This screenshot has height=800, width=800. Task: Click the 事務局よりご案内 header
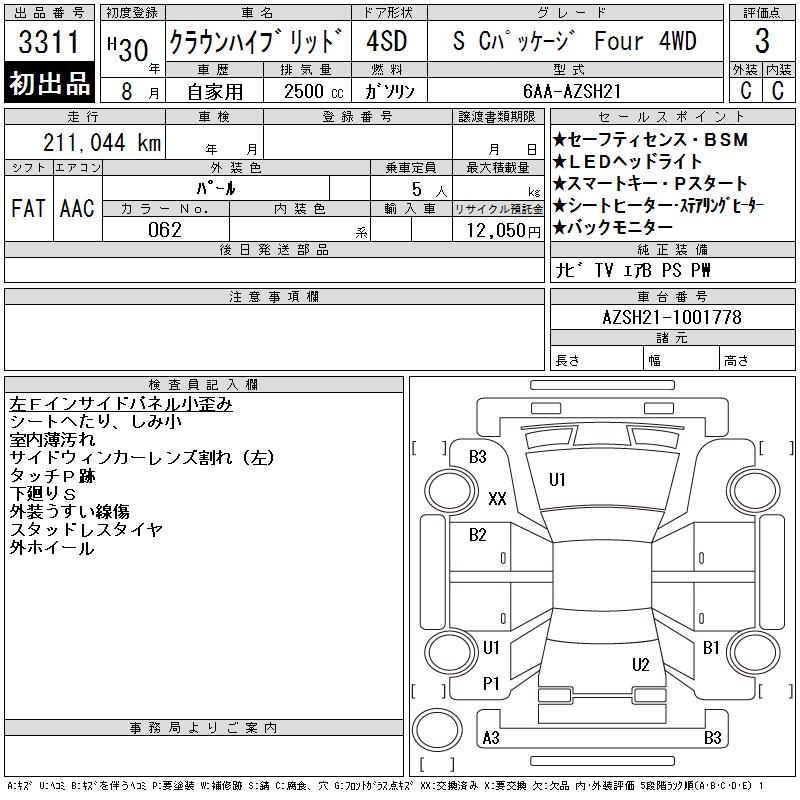[204, 728]
